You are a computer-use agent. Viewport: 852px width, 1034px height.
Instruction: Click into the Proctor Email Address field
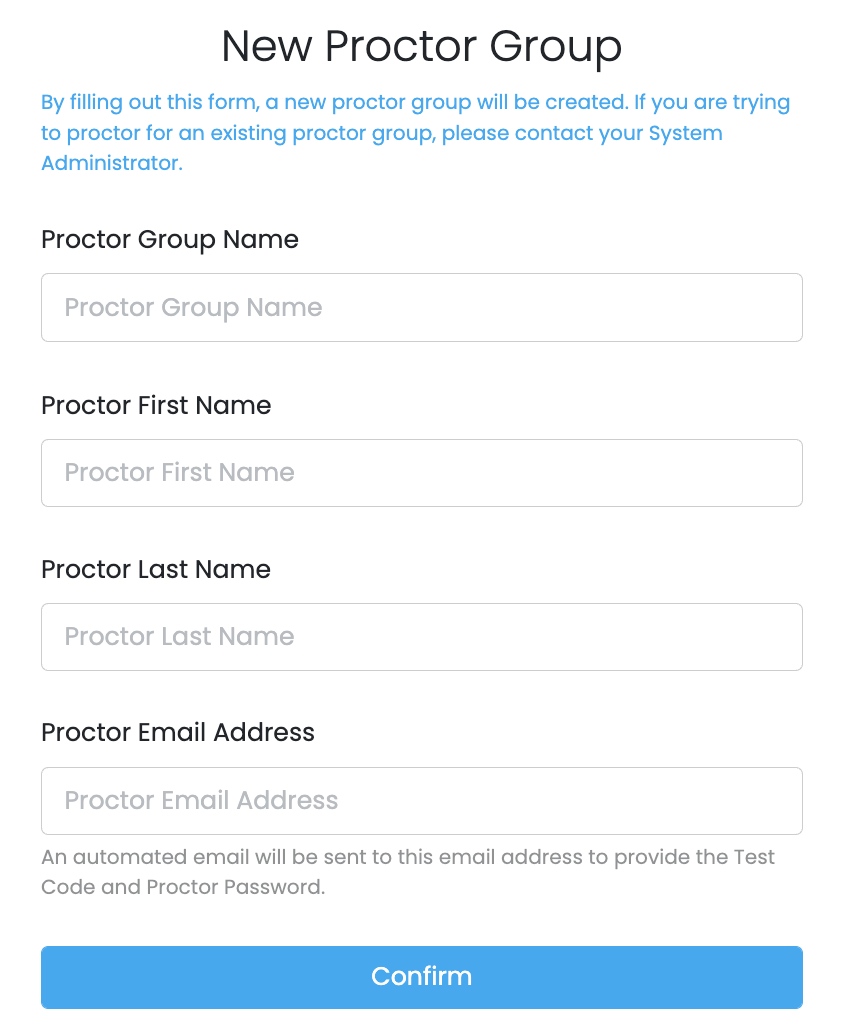click(x=421, y=800)
